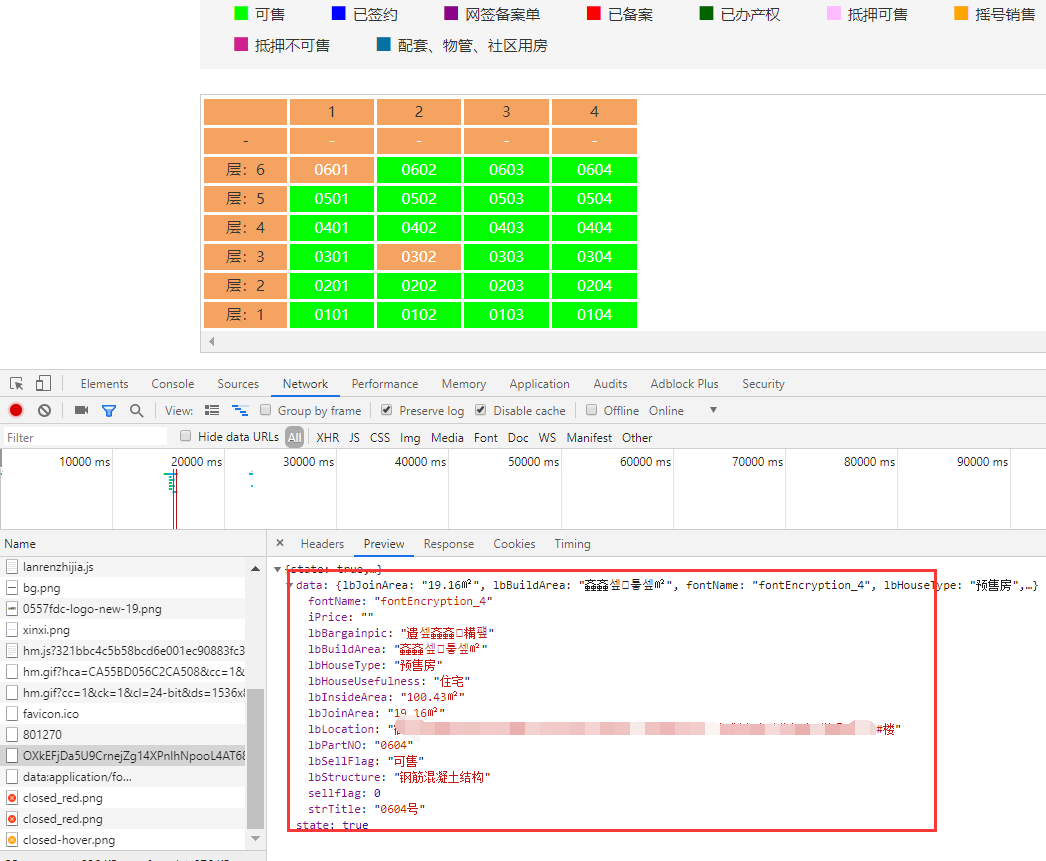Screen dimensions: 1046x861
Task: Switch to the Timing tab
Action: coord(572,544)
